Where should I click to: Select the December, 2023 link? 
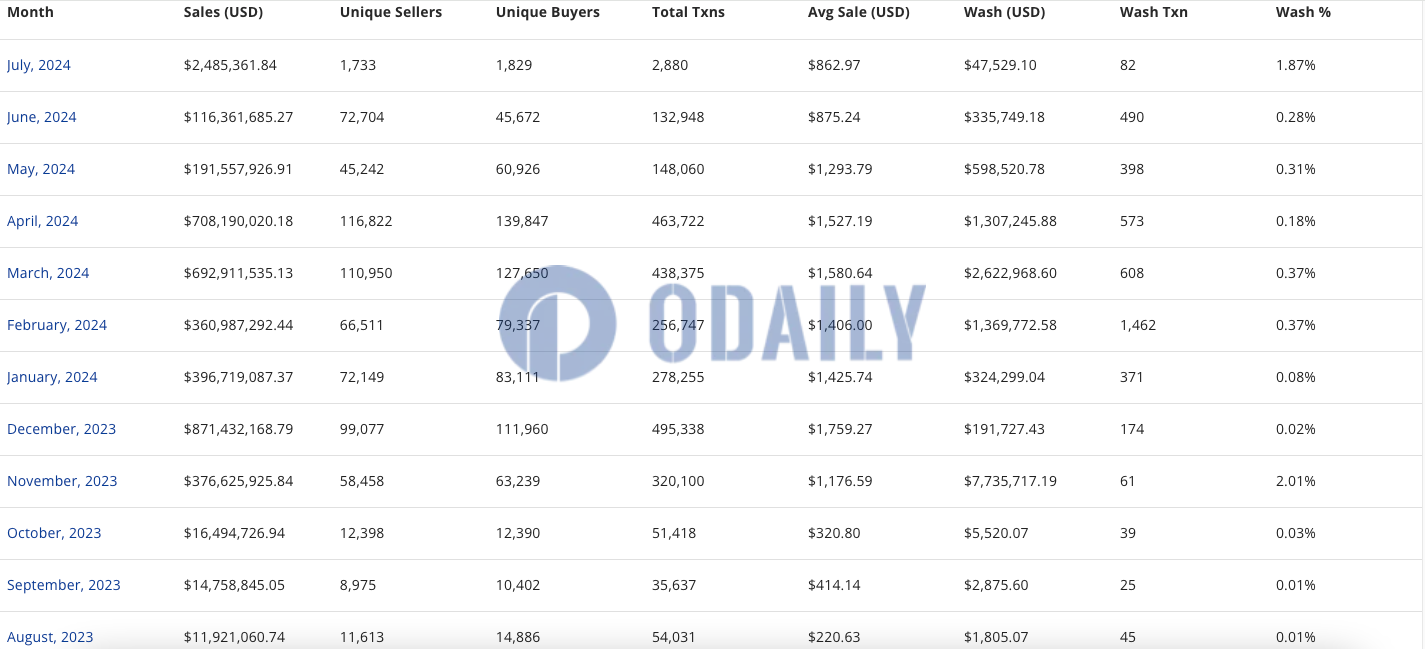coord(62,429)
